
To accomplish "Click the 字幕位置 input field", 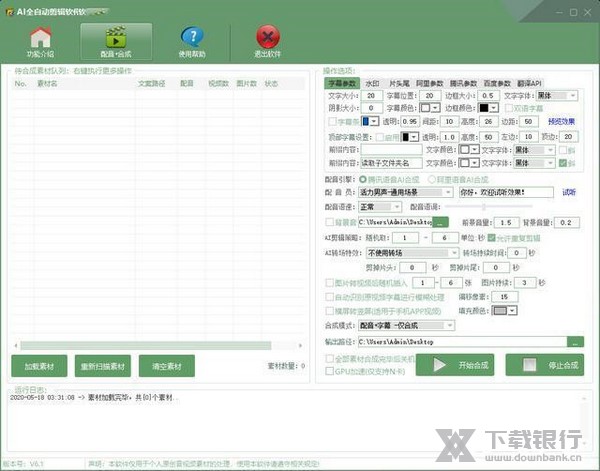I will 429,95.
